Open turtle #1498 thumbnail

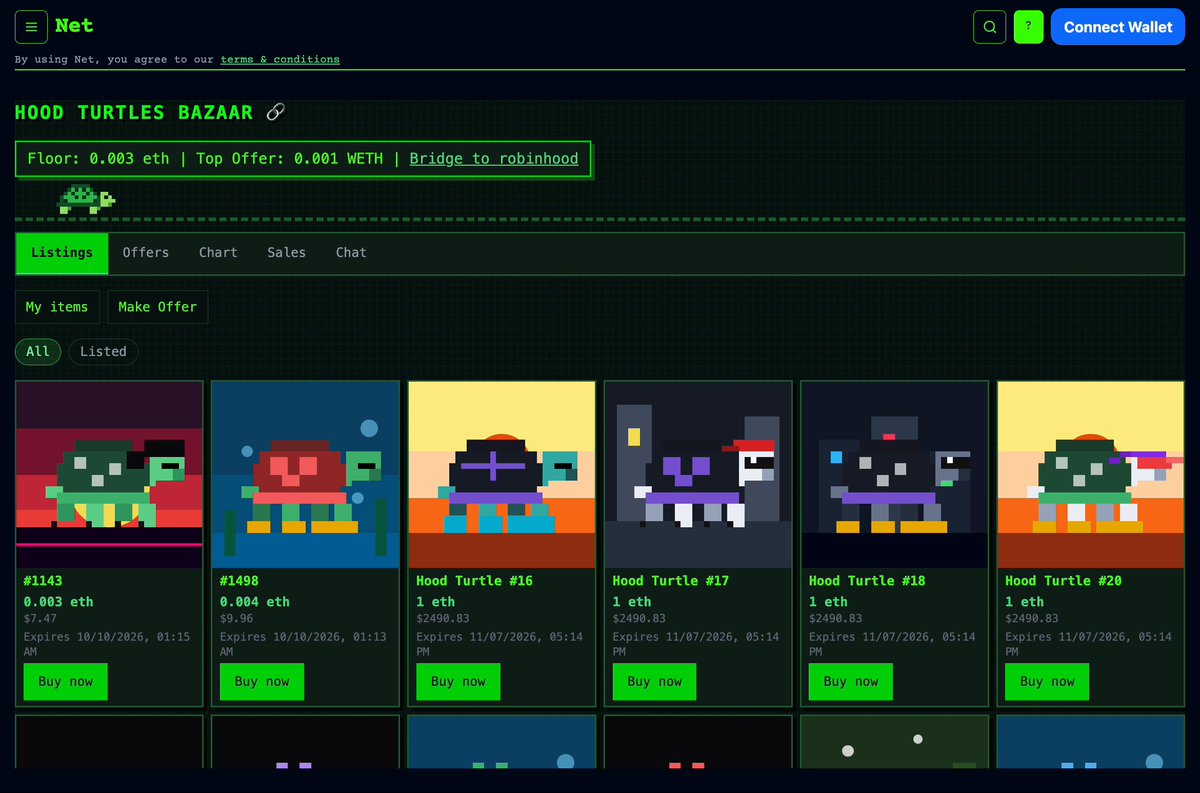pos(305,474)
